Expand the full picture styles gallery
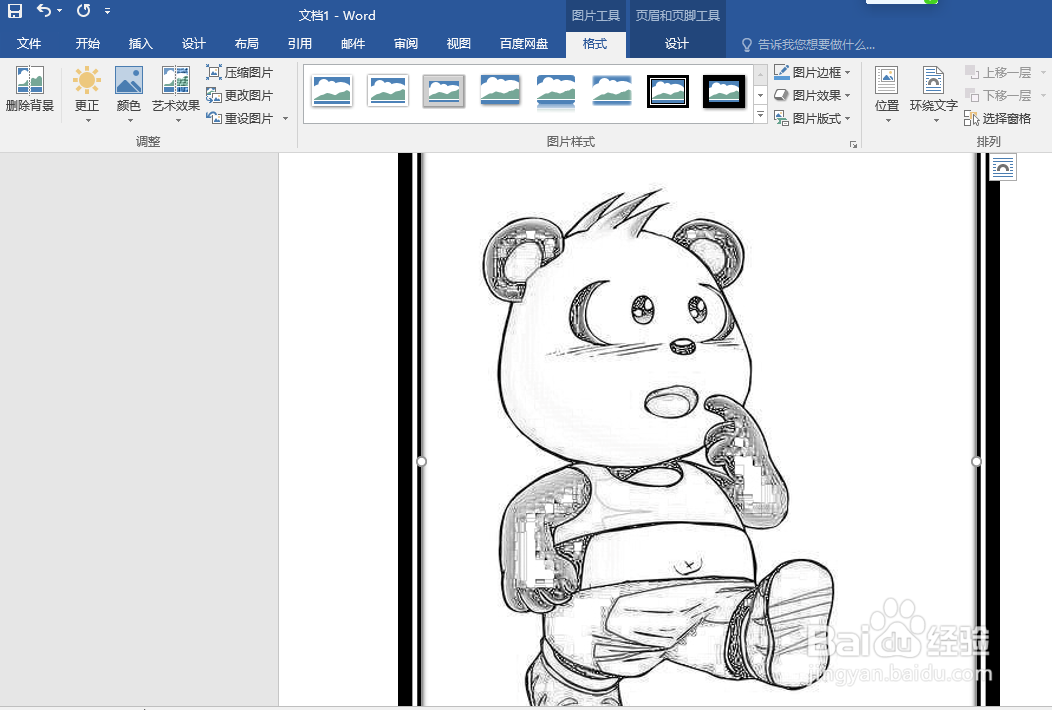Image resolution: width=1052 pixels, height=710 pixels. pos(760,115)
